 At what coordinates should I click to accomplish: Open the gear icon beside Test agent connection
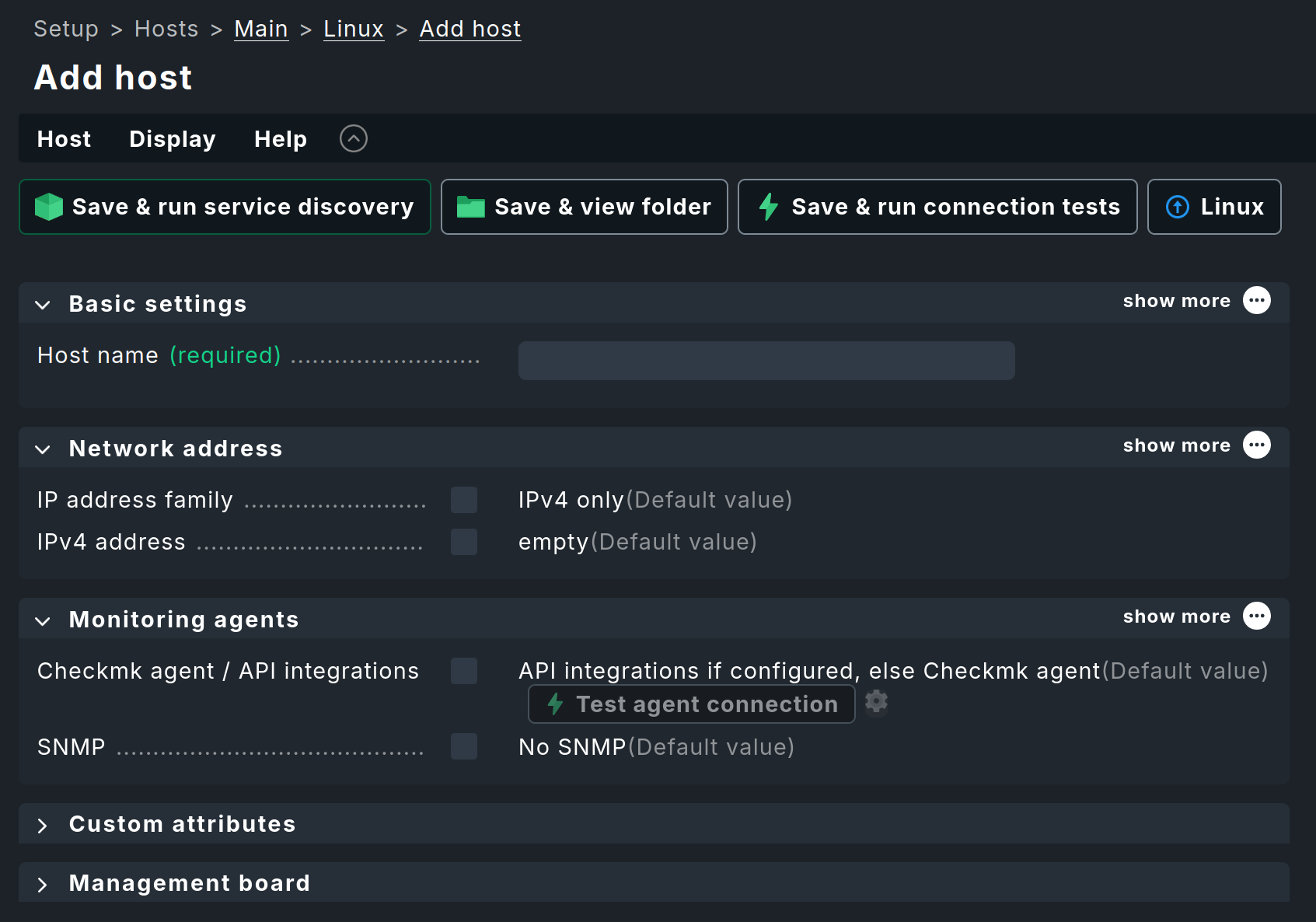(876, 702)
